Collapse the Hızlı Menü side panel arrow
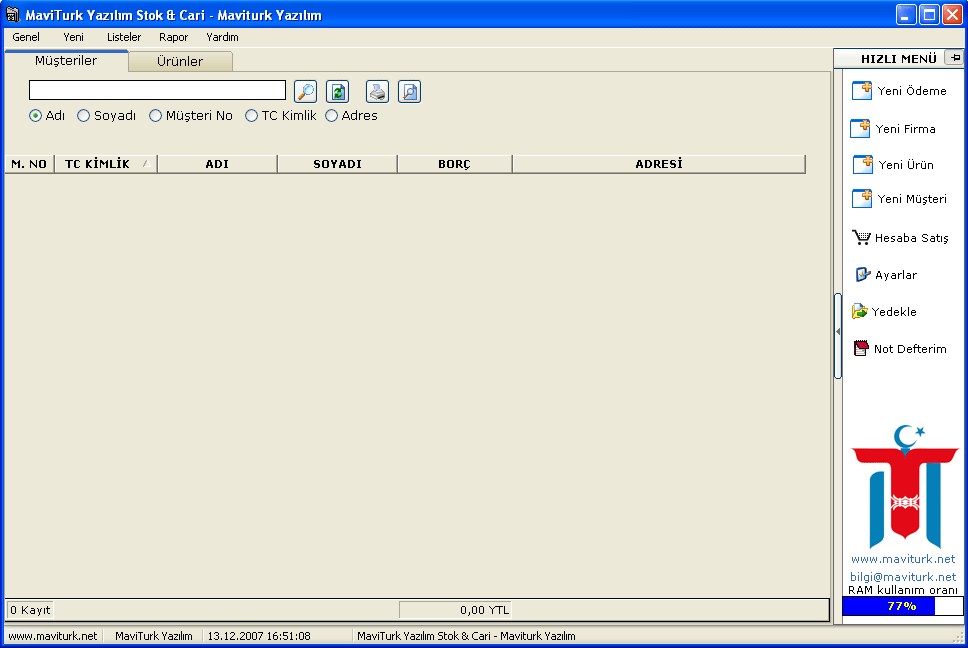 838,332
